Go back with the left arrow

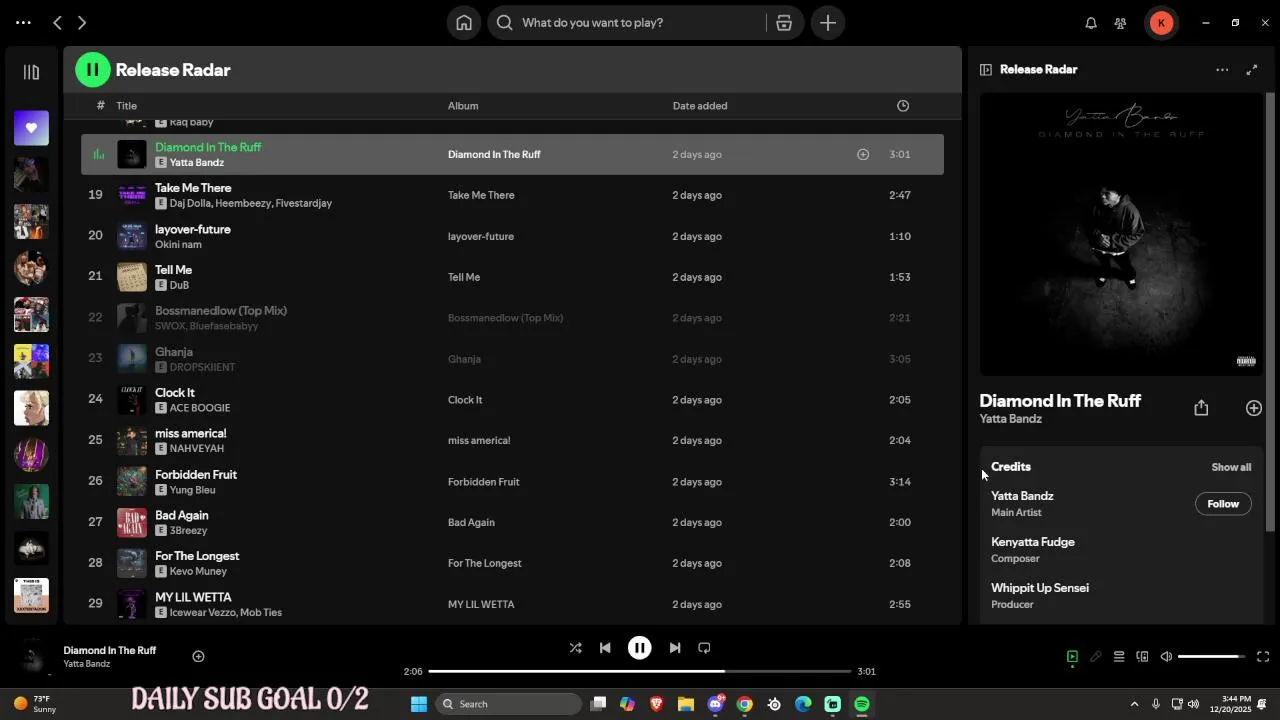pyautogui.click(x=58, y=22)
